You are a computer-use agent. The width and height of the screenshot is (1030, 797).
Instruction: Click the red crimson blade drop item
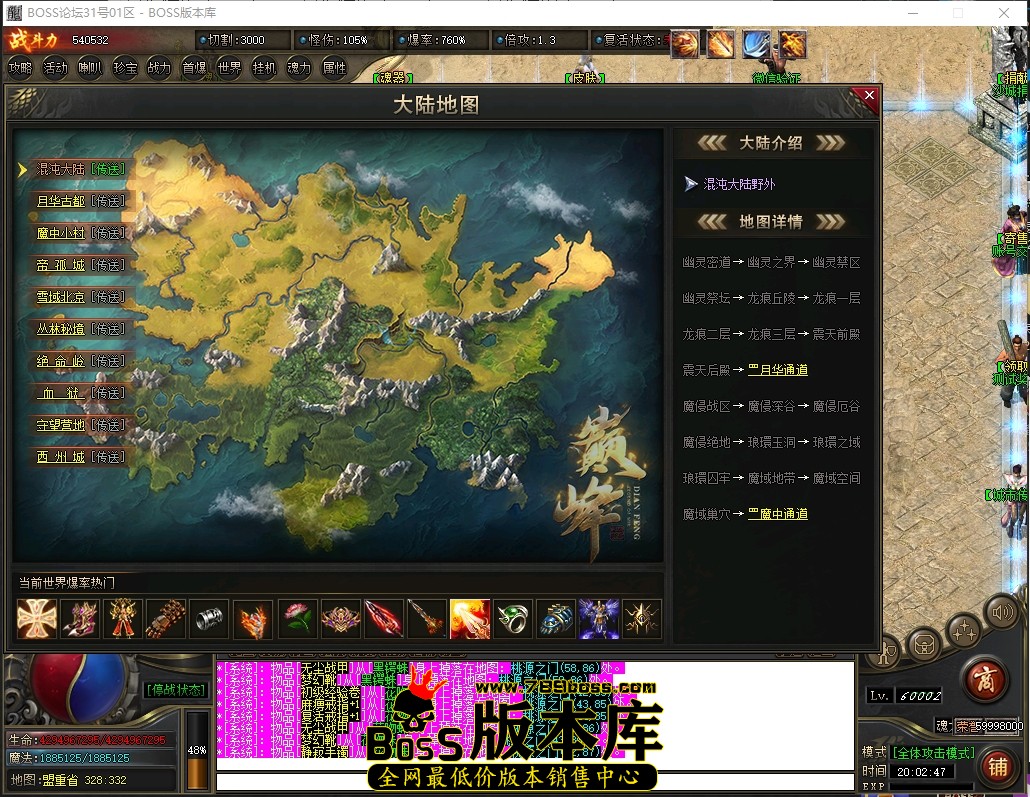(x=383, y=618)
